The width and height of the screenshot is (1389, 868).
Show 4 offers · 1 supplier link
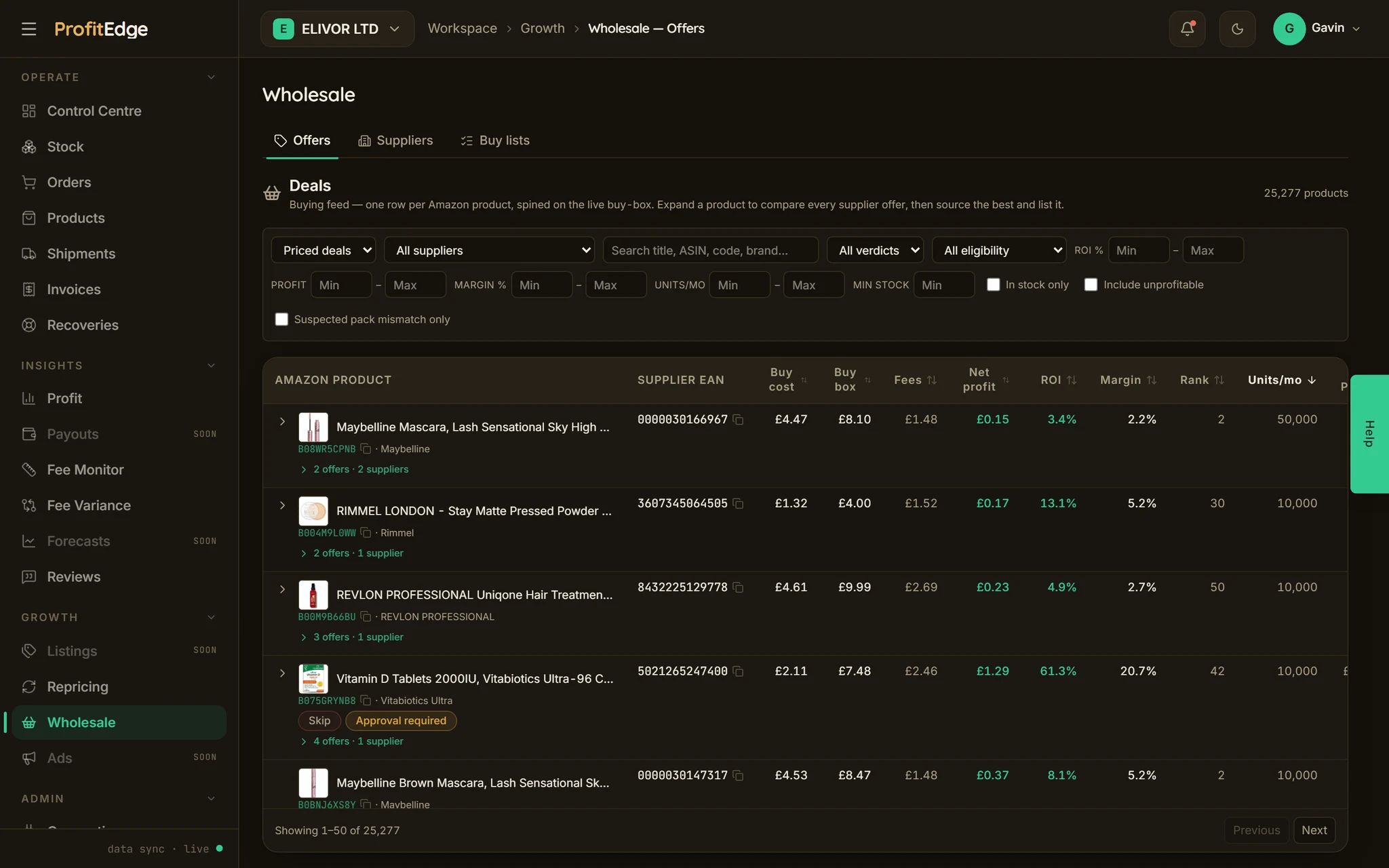(x=351, y=741)
